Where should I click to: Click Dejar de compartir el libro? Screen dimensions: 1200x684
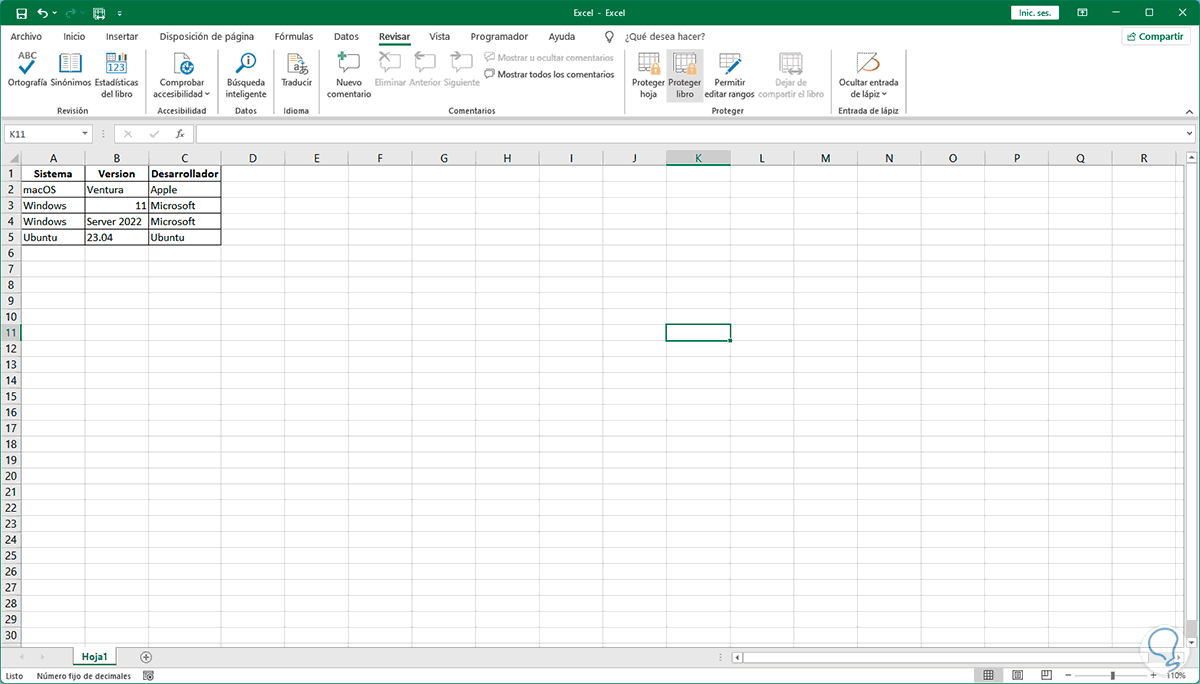(791, 75)
